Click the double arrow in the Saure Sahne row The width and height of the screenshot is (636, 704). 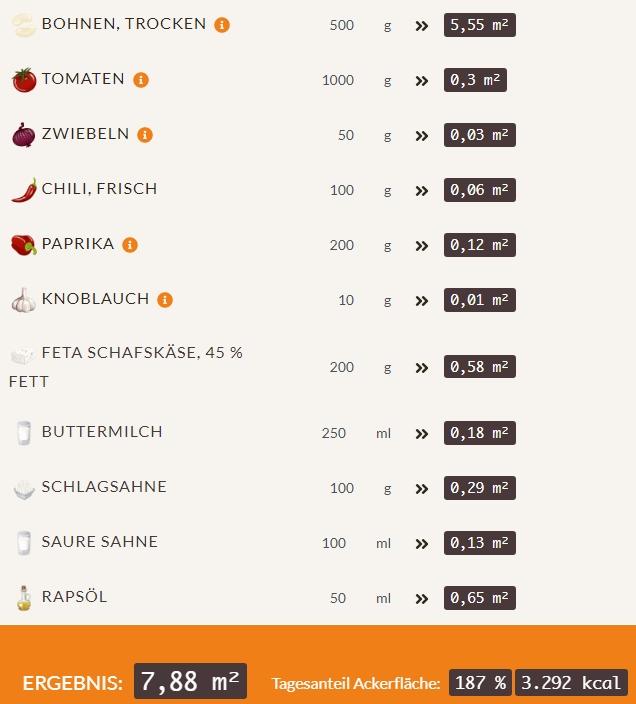(422, 544)
